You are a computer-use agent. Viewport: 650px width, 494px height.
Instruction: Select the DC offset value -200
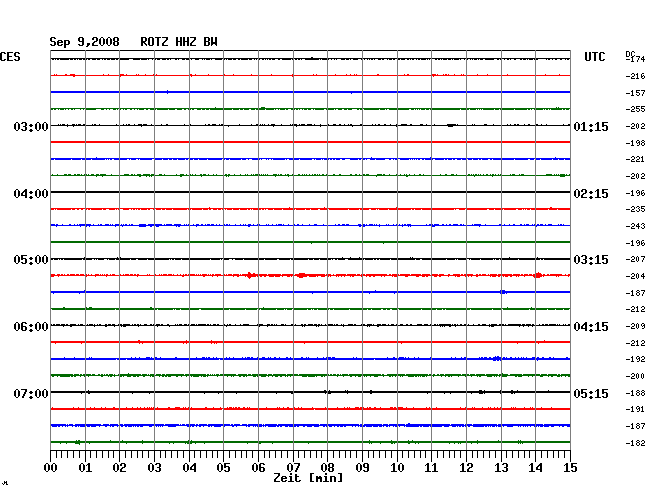click(x=635, y=376)
